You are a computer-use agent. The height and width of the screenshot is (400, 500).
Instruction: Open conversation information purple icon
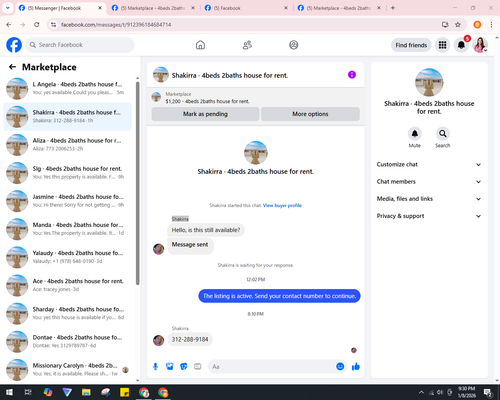[352, 75]
